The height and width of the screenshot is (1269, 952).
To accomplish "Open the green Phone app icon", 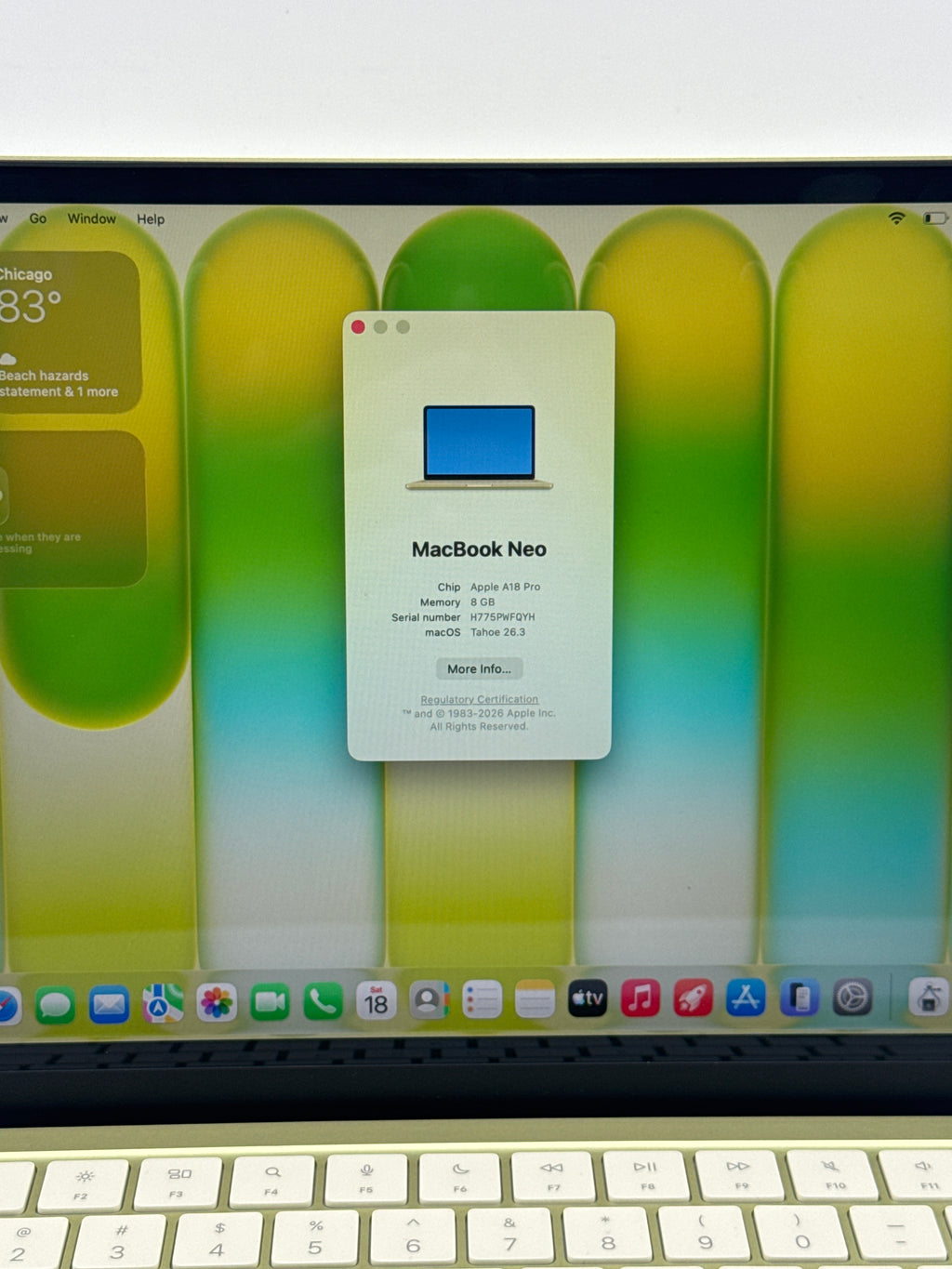I will tap(323, 1001).
